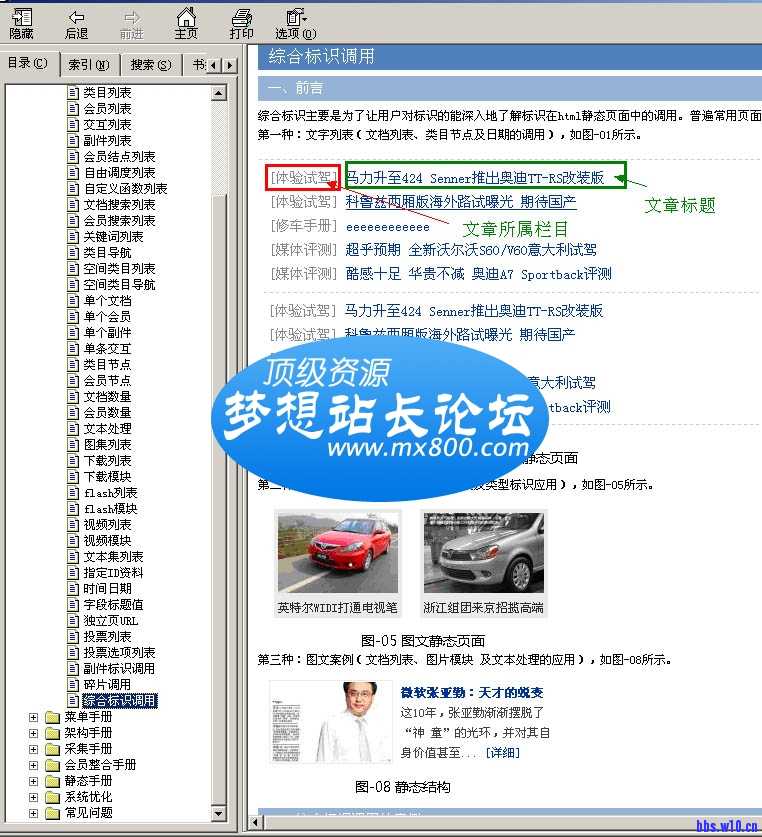
Task: Click the contents tree scrollbar up arrow
Action: click(220, 93)
